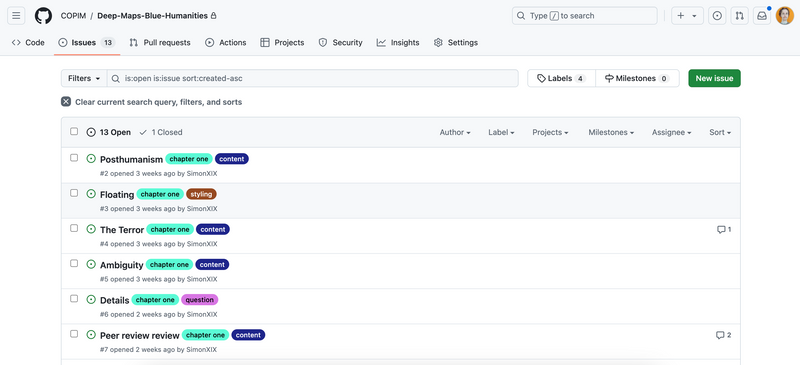Filter by content label on The Terror

pyautogui.click(x=213, y=230)
